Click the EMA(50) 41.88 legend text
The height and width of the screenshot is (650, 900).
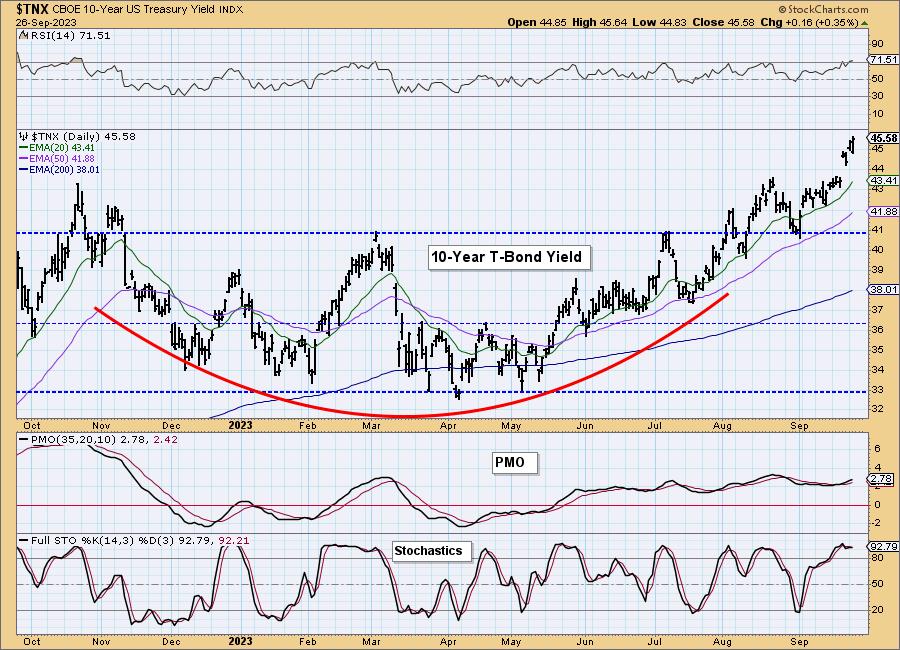point(62,158)
